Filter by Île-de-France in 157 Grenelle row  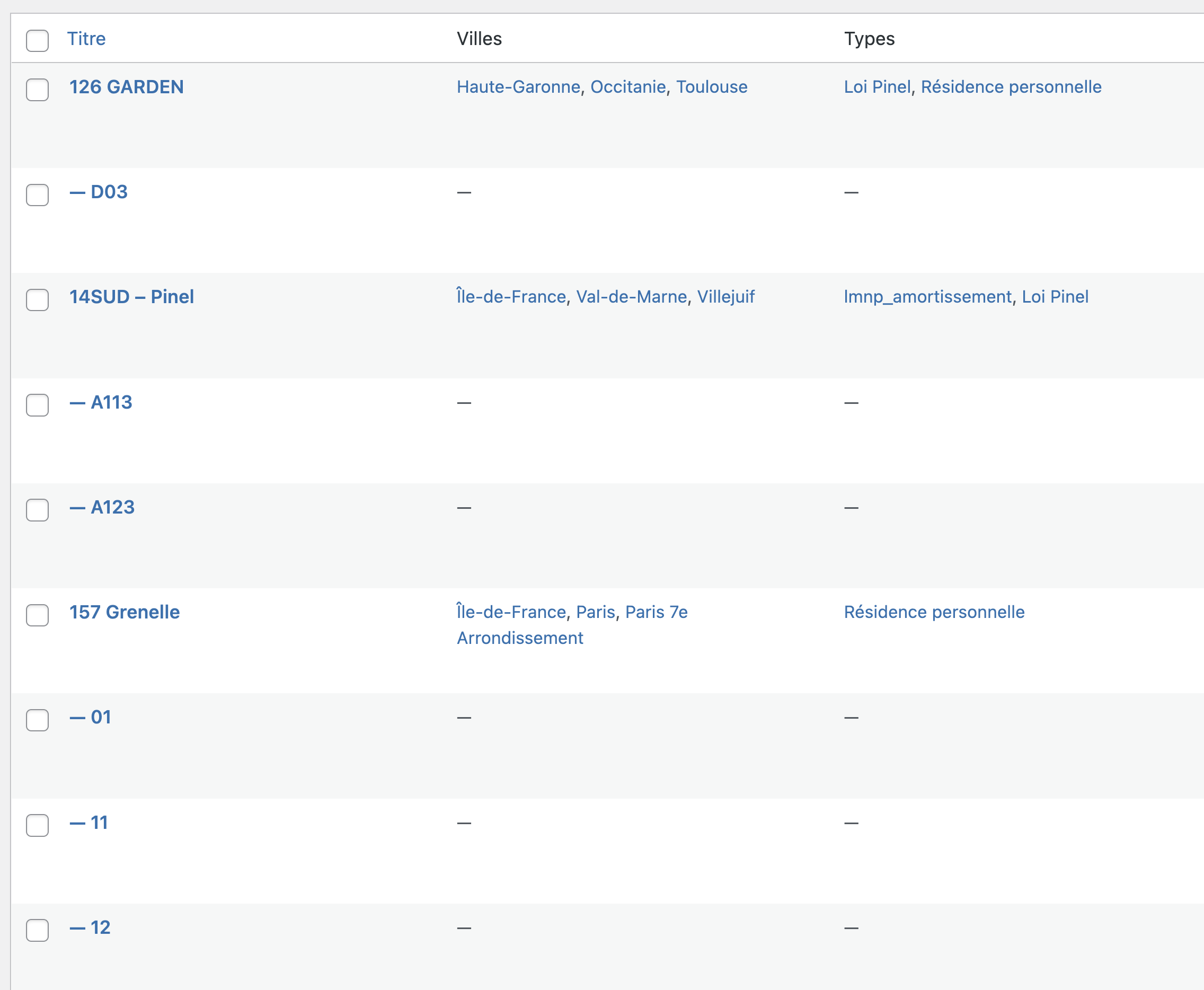(511, 612)
